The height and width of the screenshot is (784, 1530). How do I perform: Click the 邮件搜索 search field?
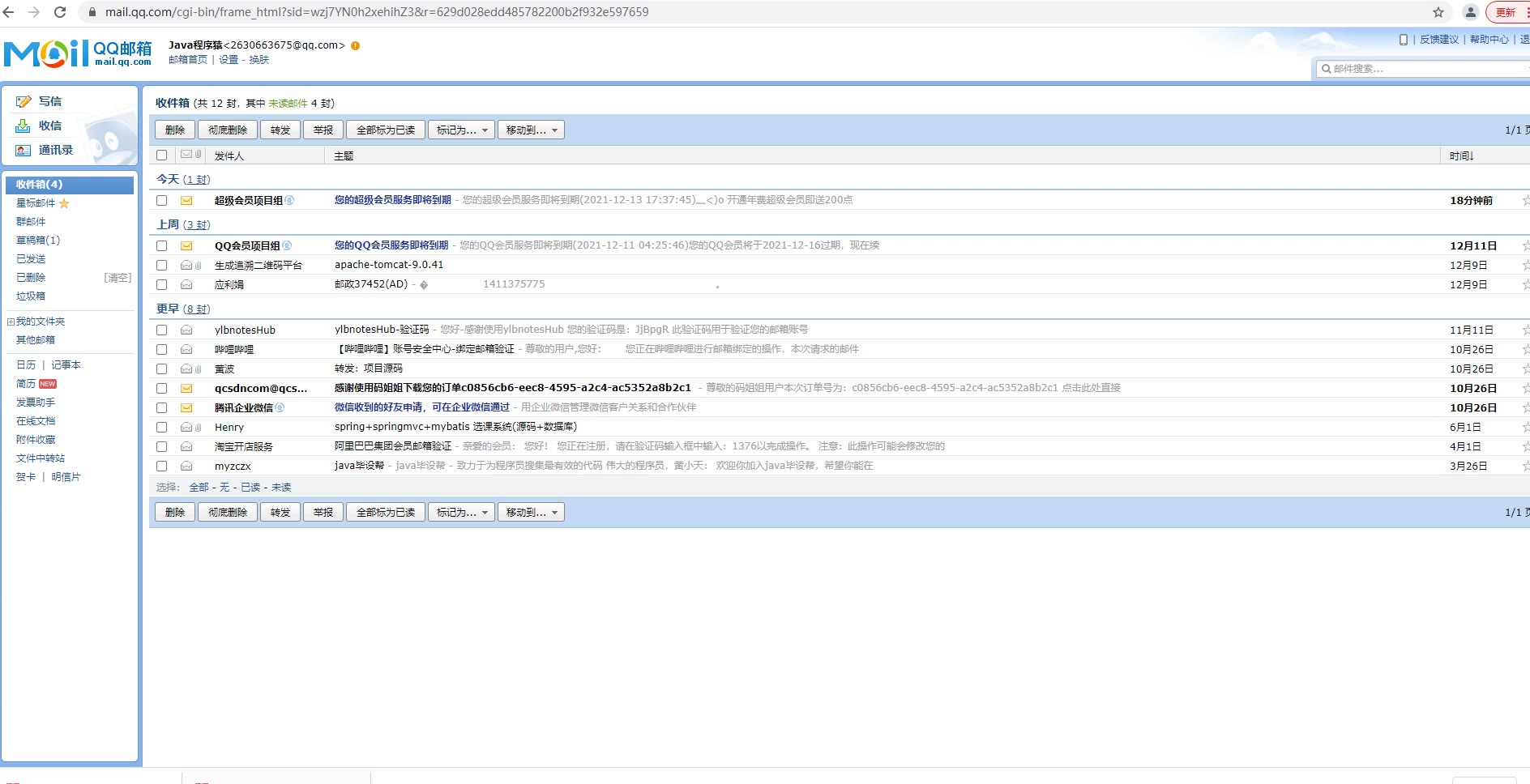click(1422, 69)
